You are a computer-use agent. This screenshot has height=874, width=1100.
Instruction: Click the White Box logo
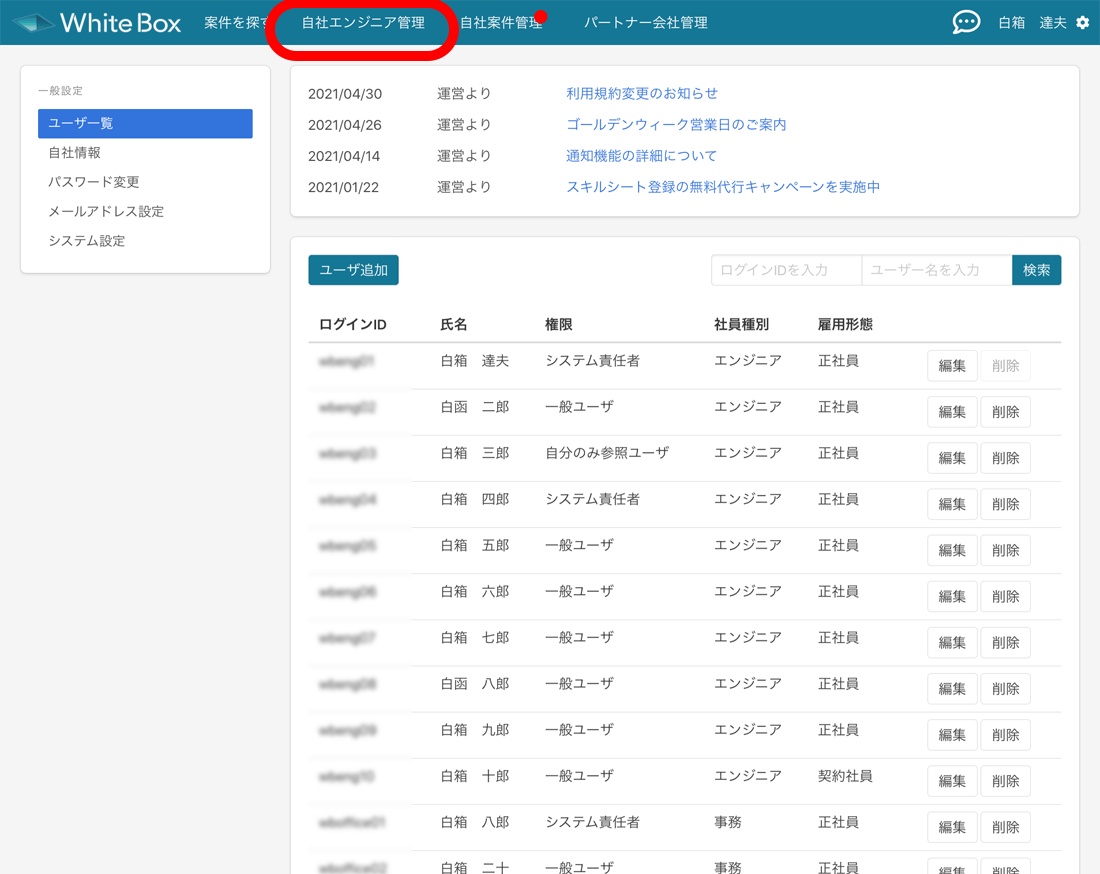[97, 22]
